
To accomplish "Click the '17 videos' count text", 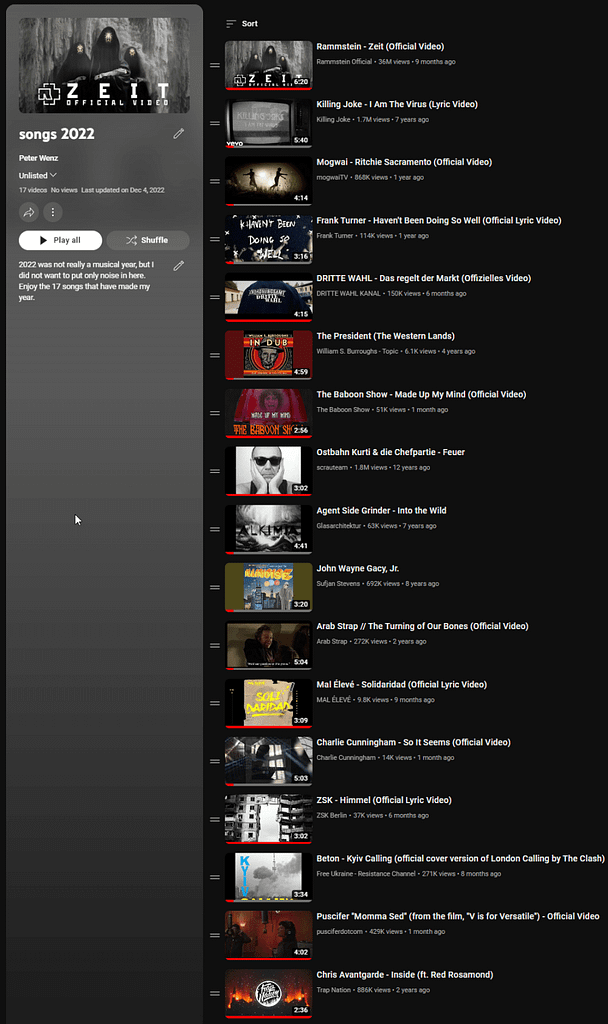I will [33, 190].
